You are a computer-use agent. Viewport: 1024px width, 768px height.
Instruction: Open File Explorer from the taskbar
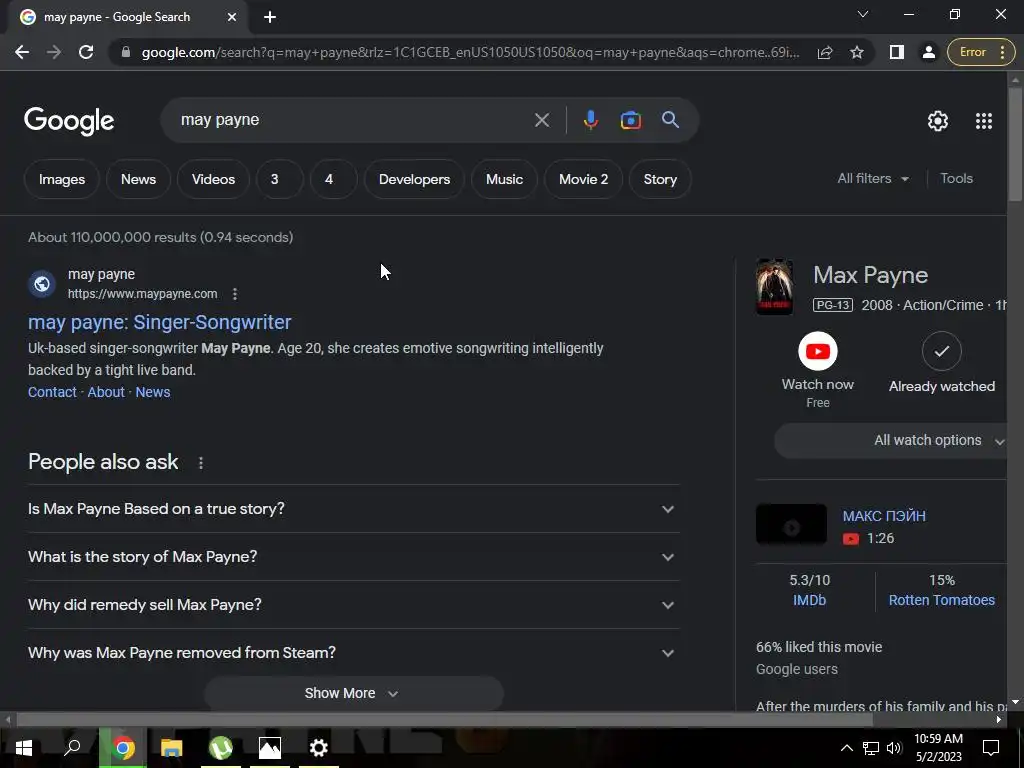[171, 748]
